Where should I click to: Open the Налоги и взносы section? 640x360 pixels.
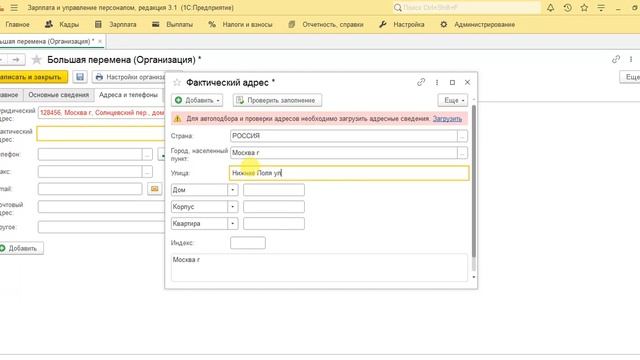tap(240, 24)
